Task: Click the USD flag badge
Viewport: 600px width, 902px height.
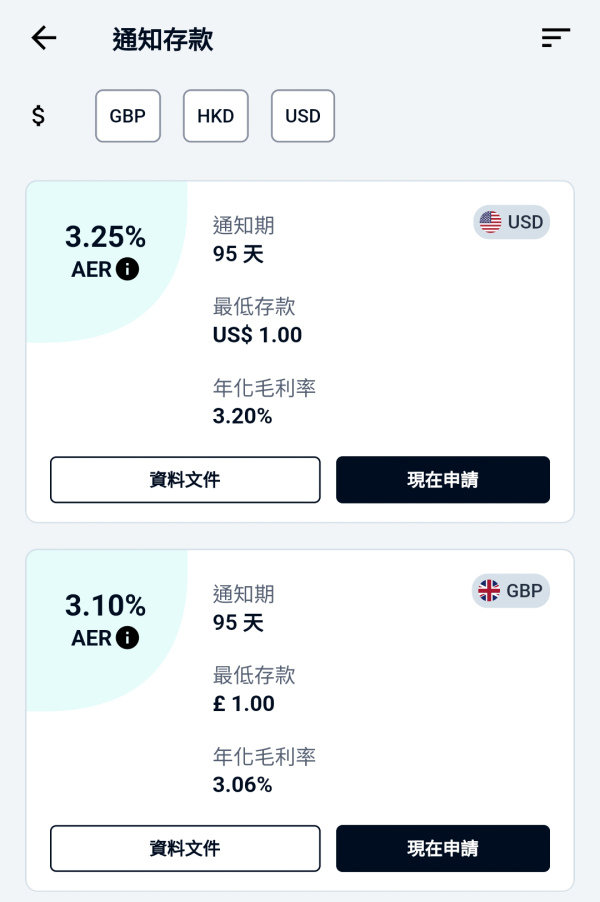Action: pyautogui.click(x=511, y=222)
